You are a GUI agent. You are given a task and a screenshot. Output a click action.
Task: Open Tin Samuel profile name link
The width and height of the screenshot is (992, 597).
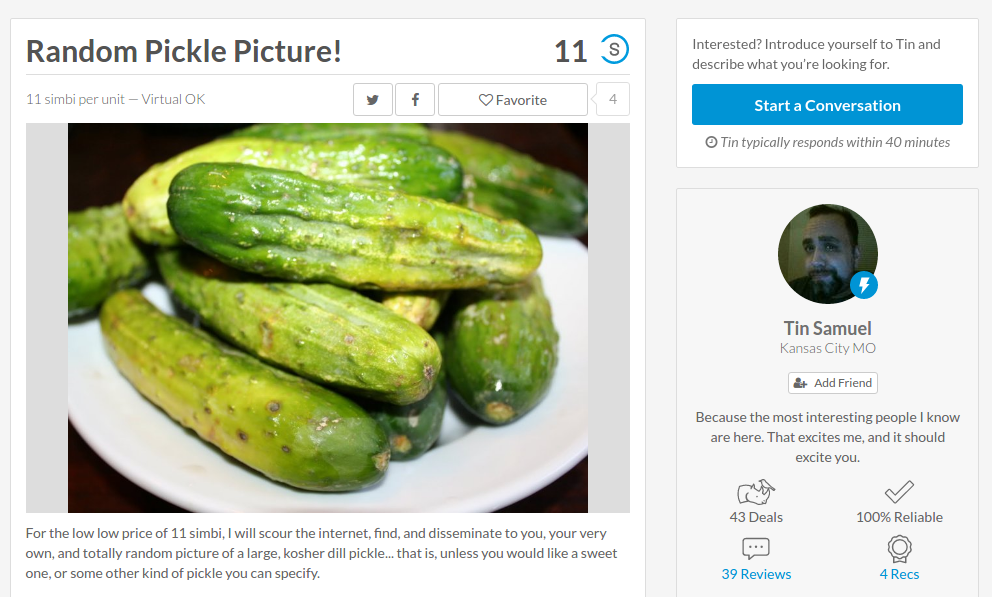pos(828,328)
